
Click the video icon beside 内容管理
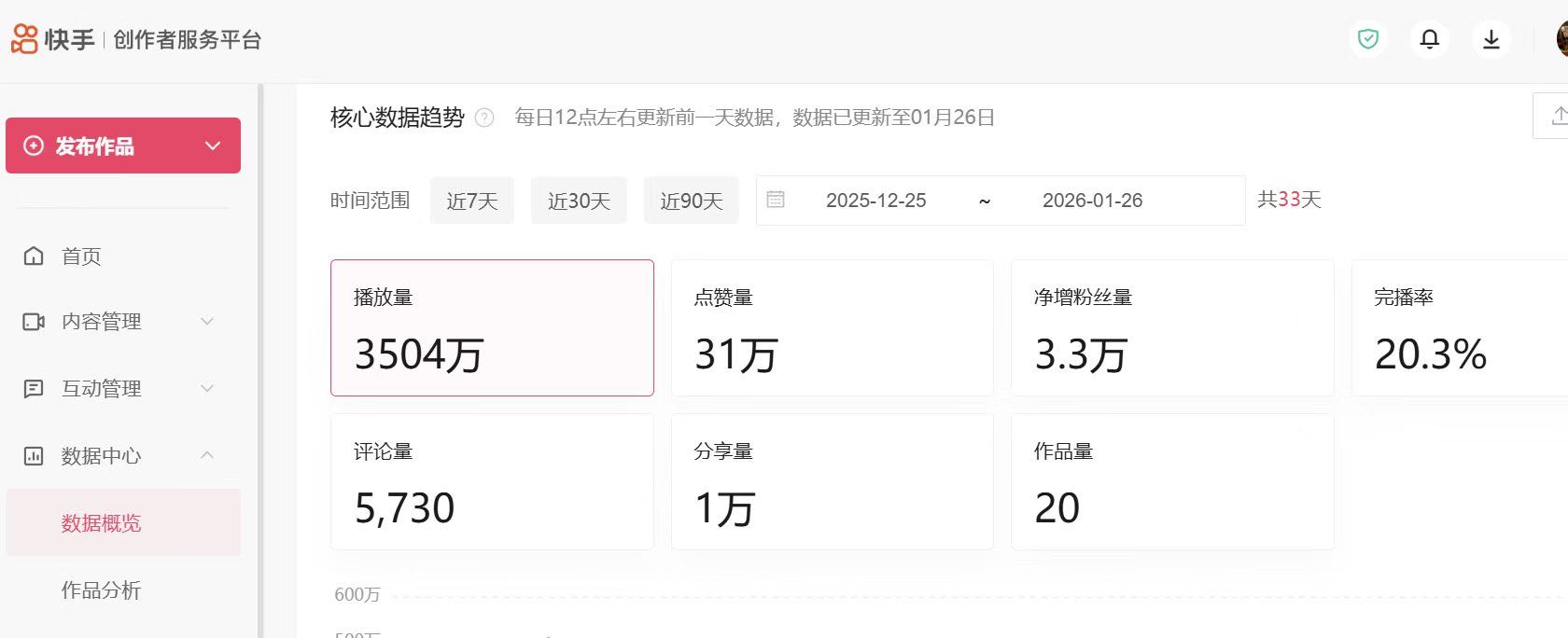point(34,322)
